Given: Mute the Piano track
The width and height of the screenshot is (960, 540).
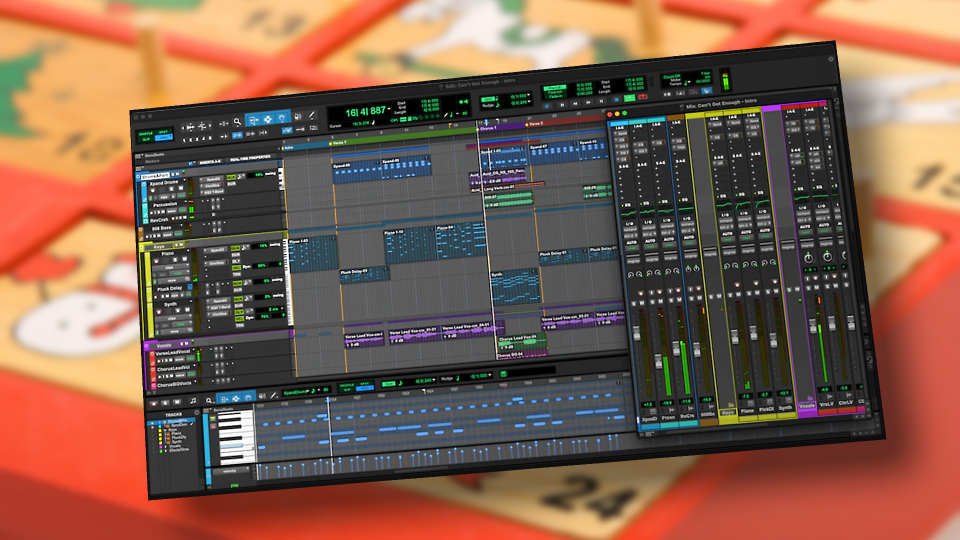Looking at the screenshot, I should (184, 259).
